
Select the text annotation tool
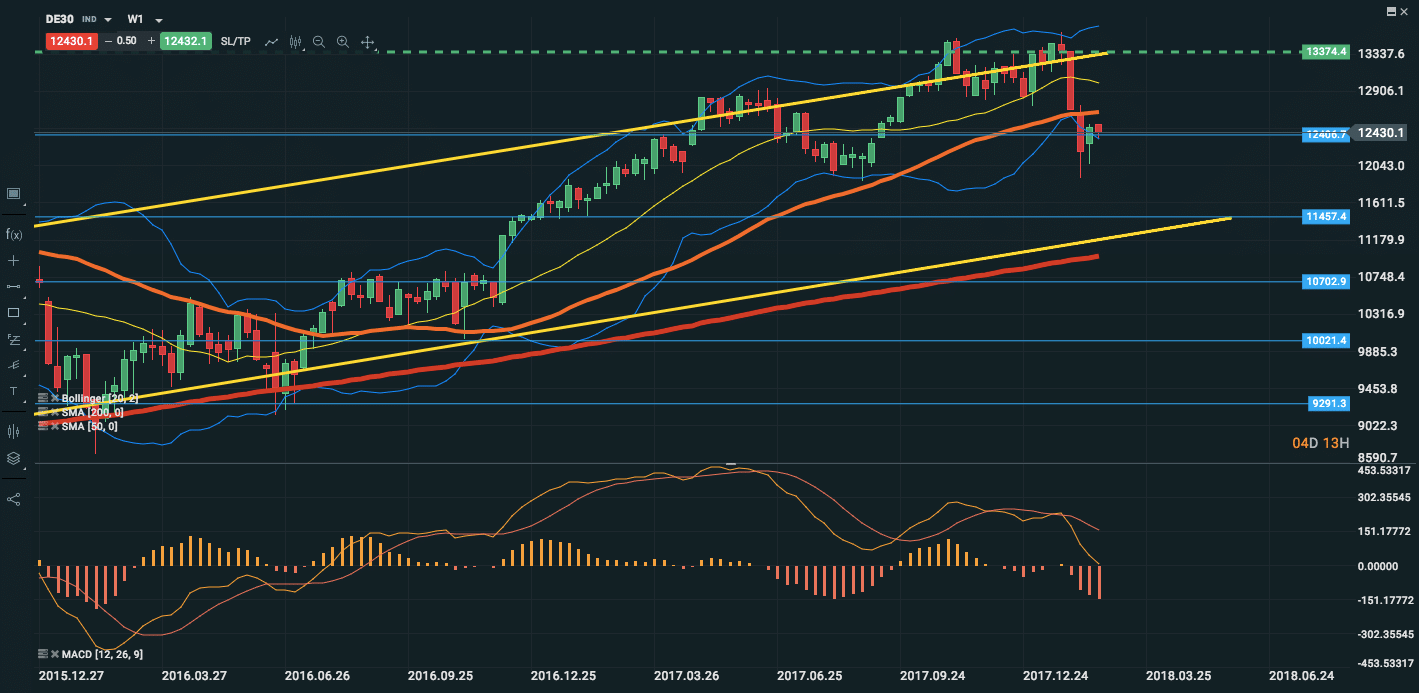[14, 390]
